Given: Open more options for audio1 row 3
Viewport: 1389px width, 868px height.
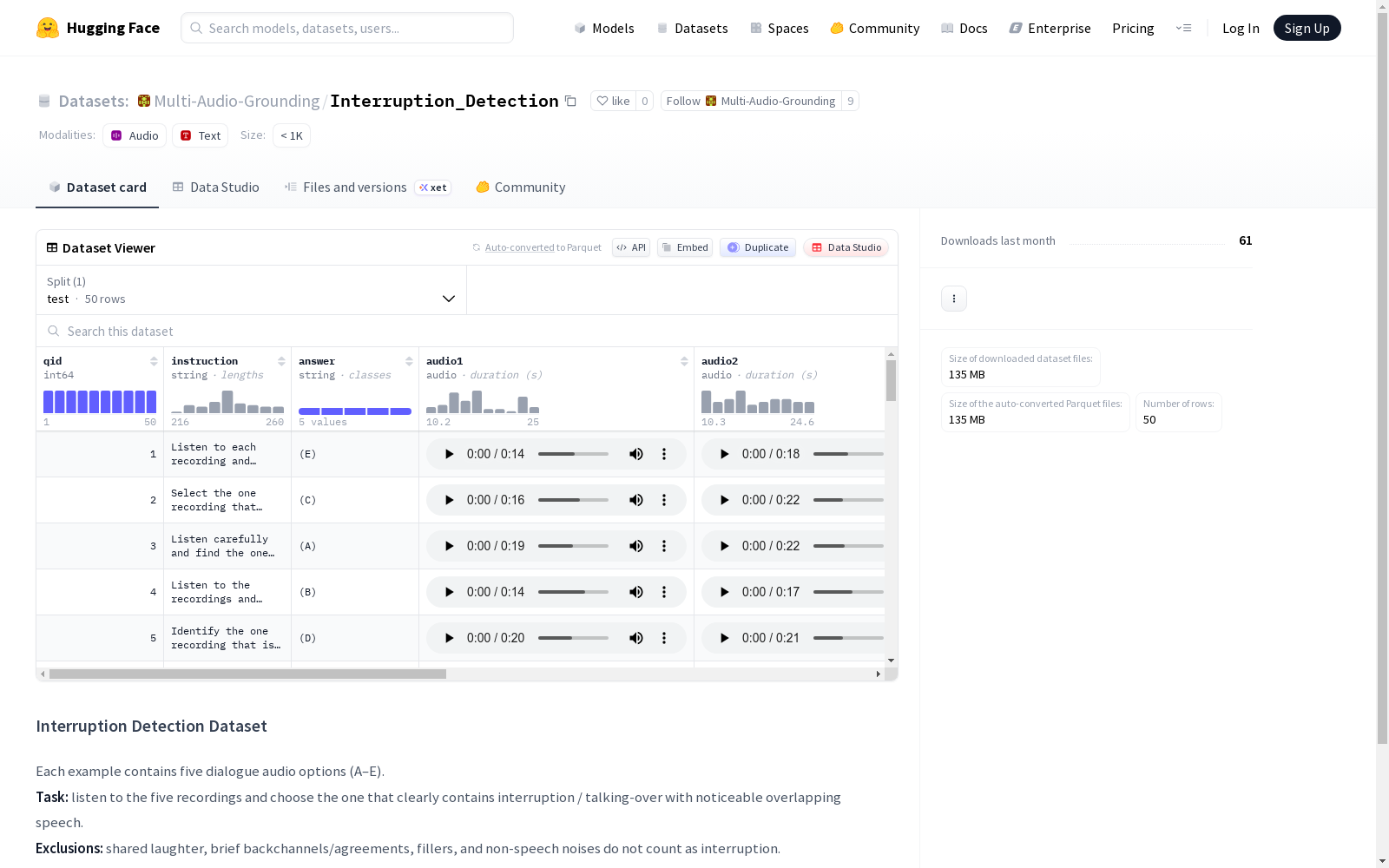Looking at the screenshot, I should pos(664,546).
